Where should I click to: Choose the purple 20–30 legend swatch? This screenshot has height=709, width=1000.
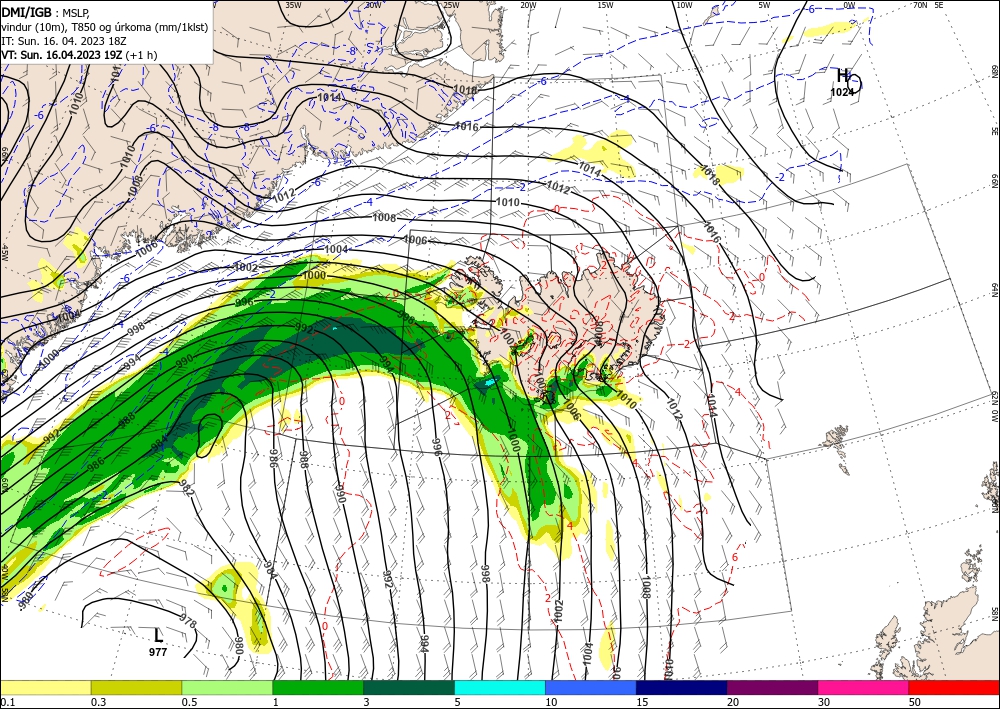pos(772,687)
